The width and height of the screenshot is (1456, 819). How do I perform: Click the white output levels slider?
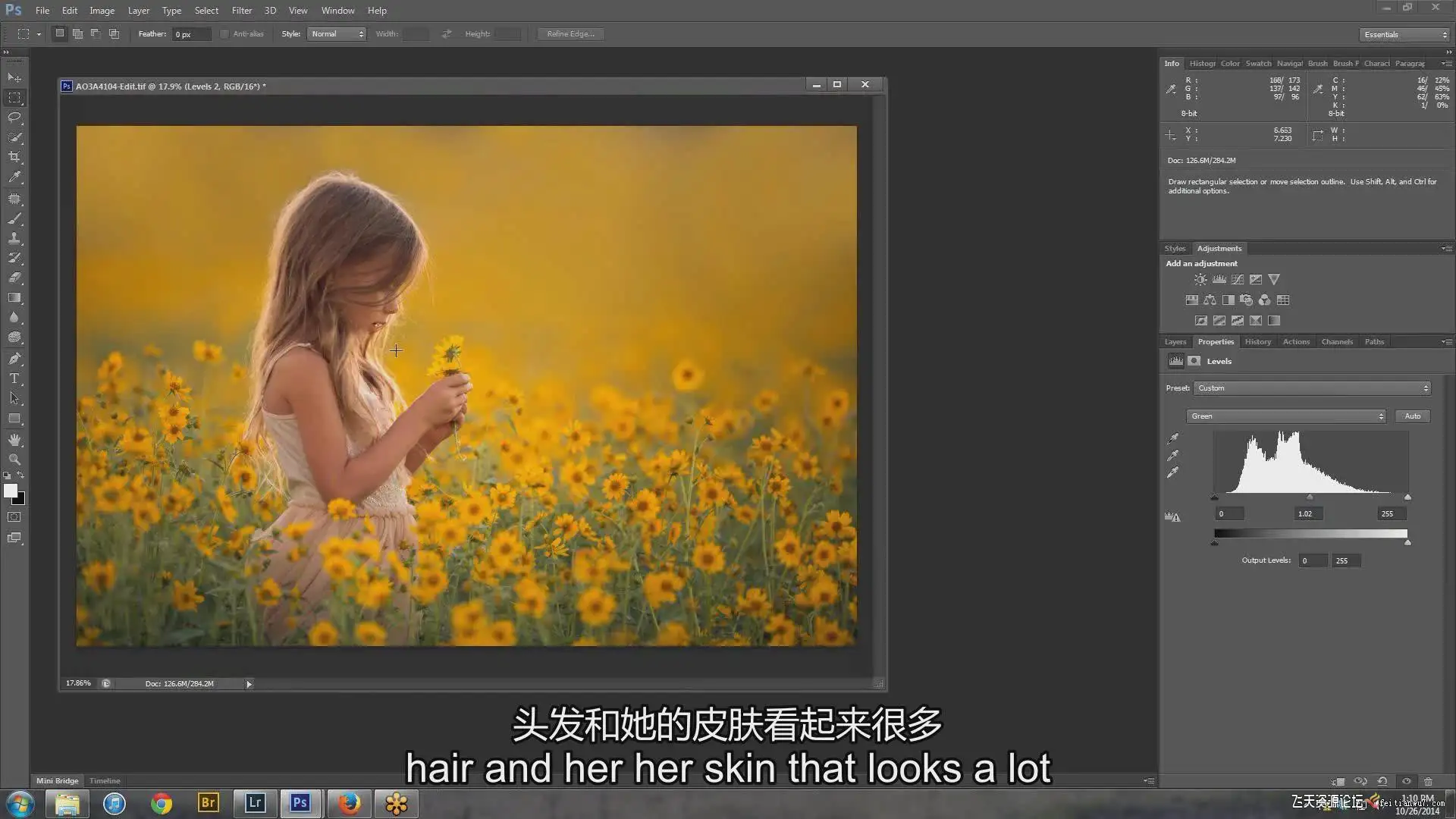coord(1407,543)
